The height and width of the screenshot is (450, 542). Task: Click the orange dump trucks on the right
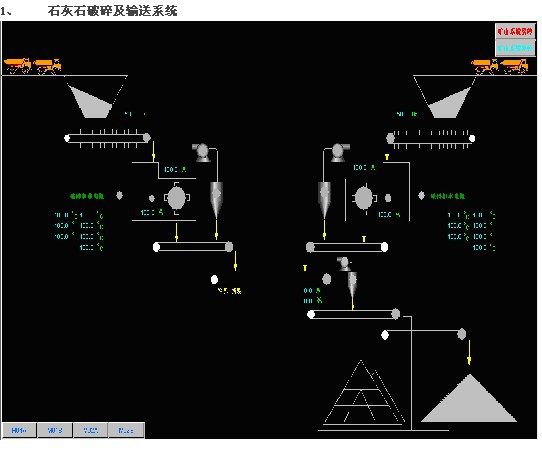coord(499,66)
